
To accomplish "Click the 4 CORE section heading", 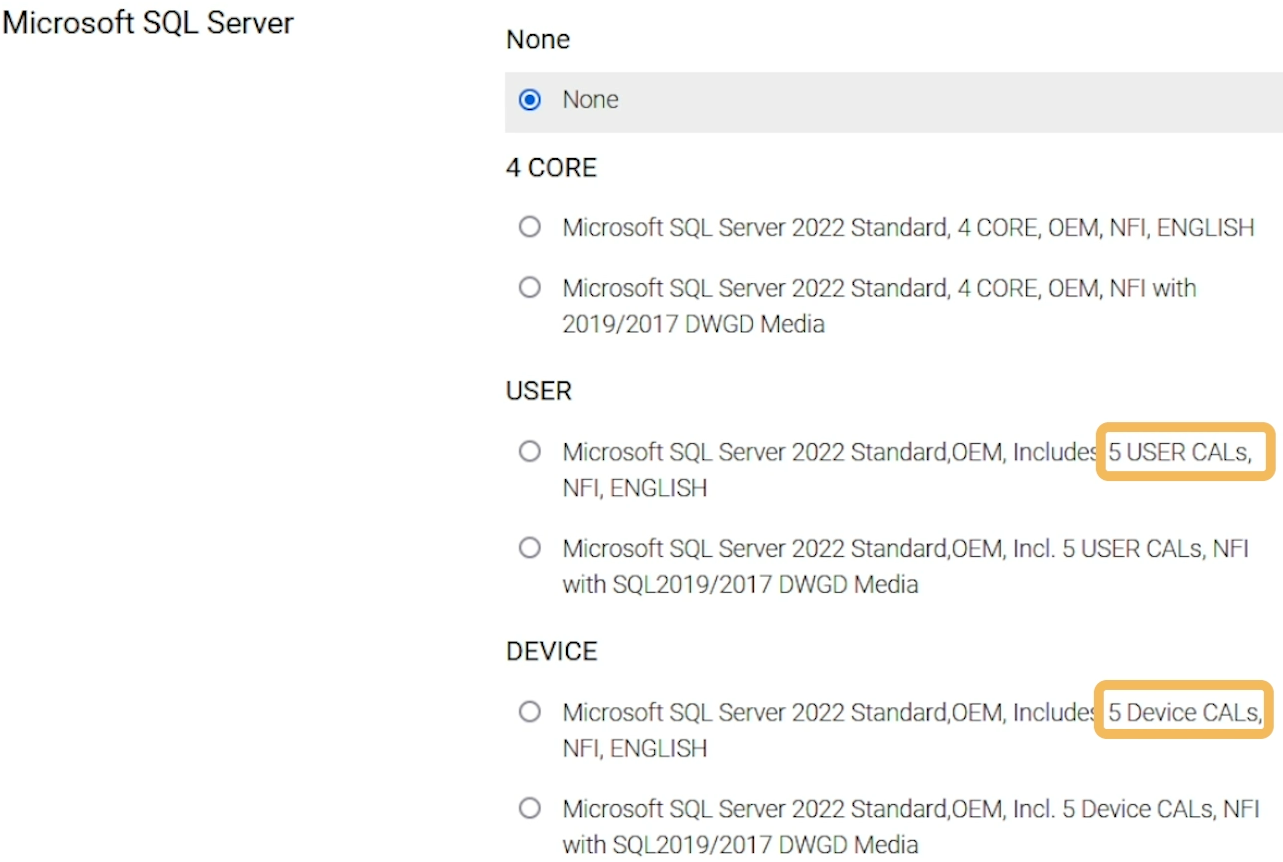I will click(551, 167).
